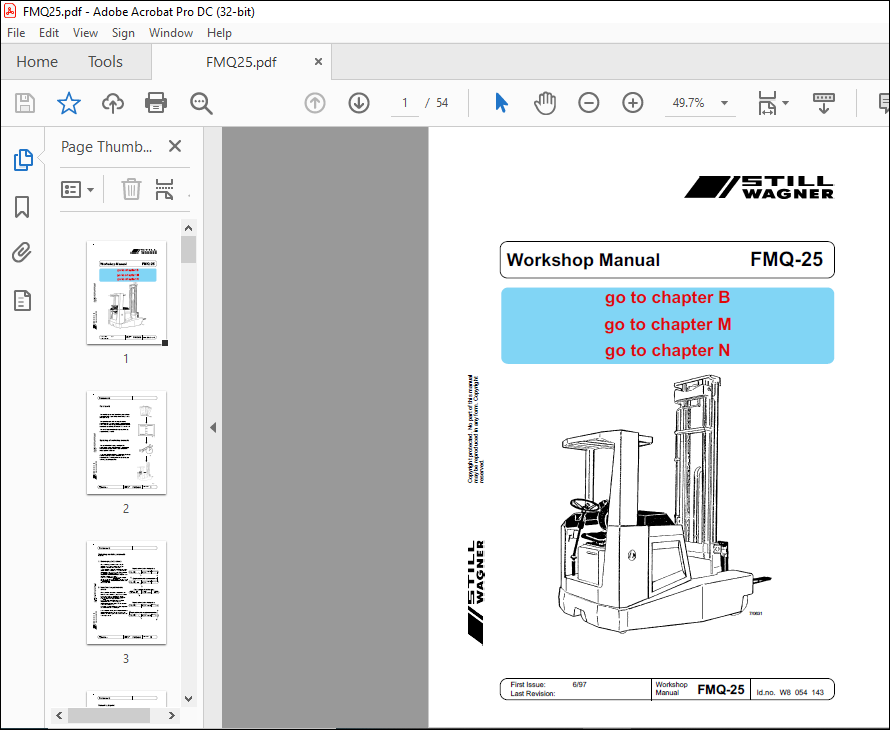
Task: Switch to the Home tab
Action: tap(37, 61)
